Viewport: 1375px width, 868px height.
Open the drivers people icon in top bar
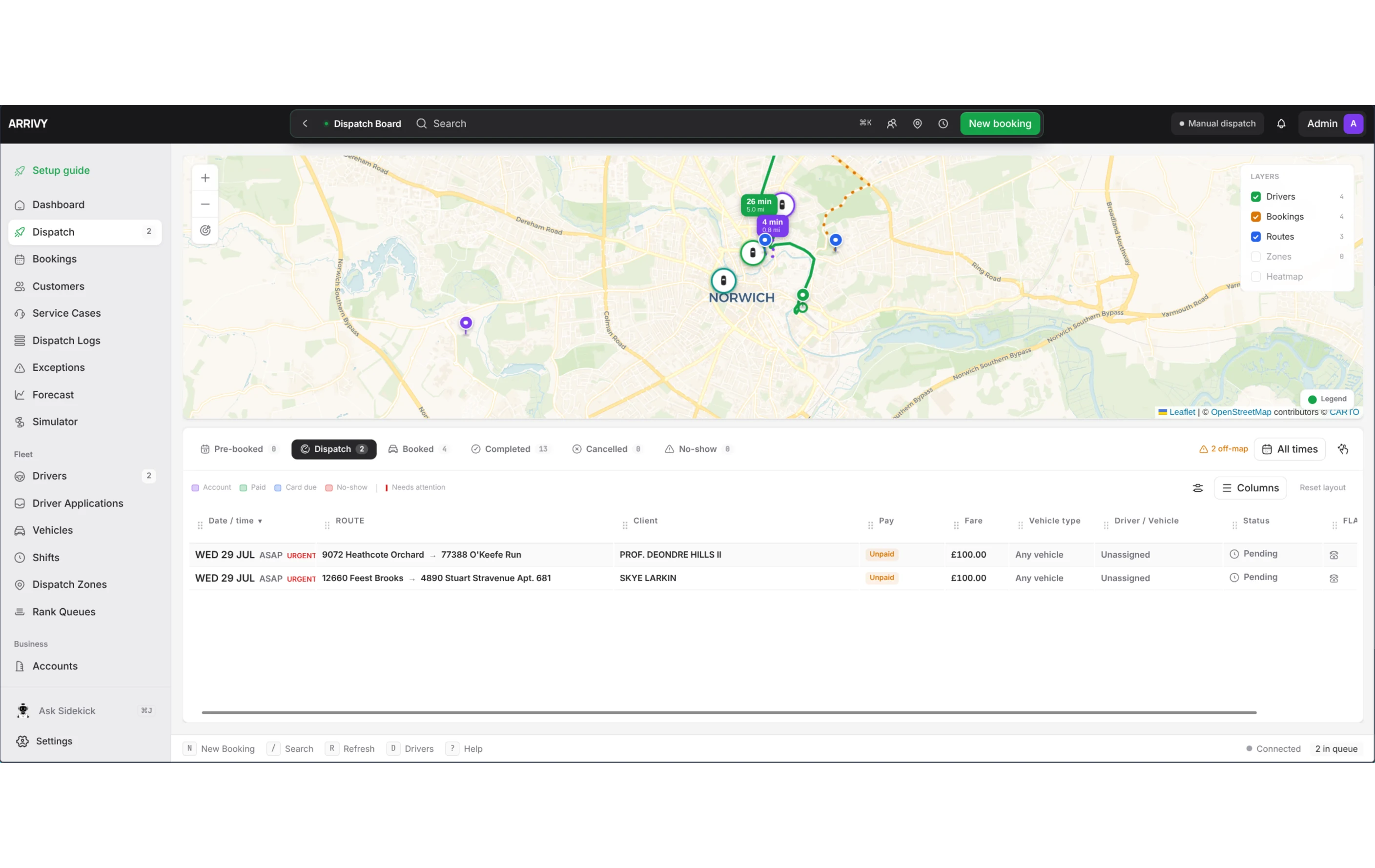point(891,123)
